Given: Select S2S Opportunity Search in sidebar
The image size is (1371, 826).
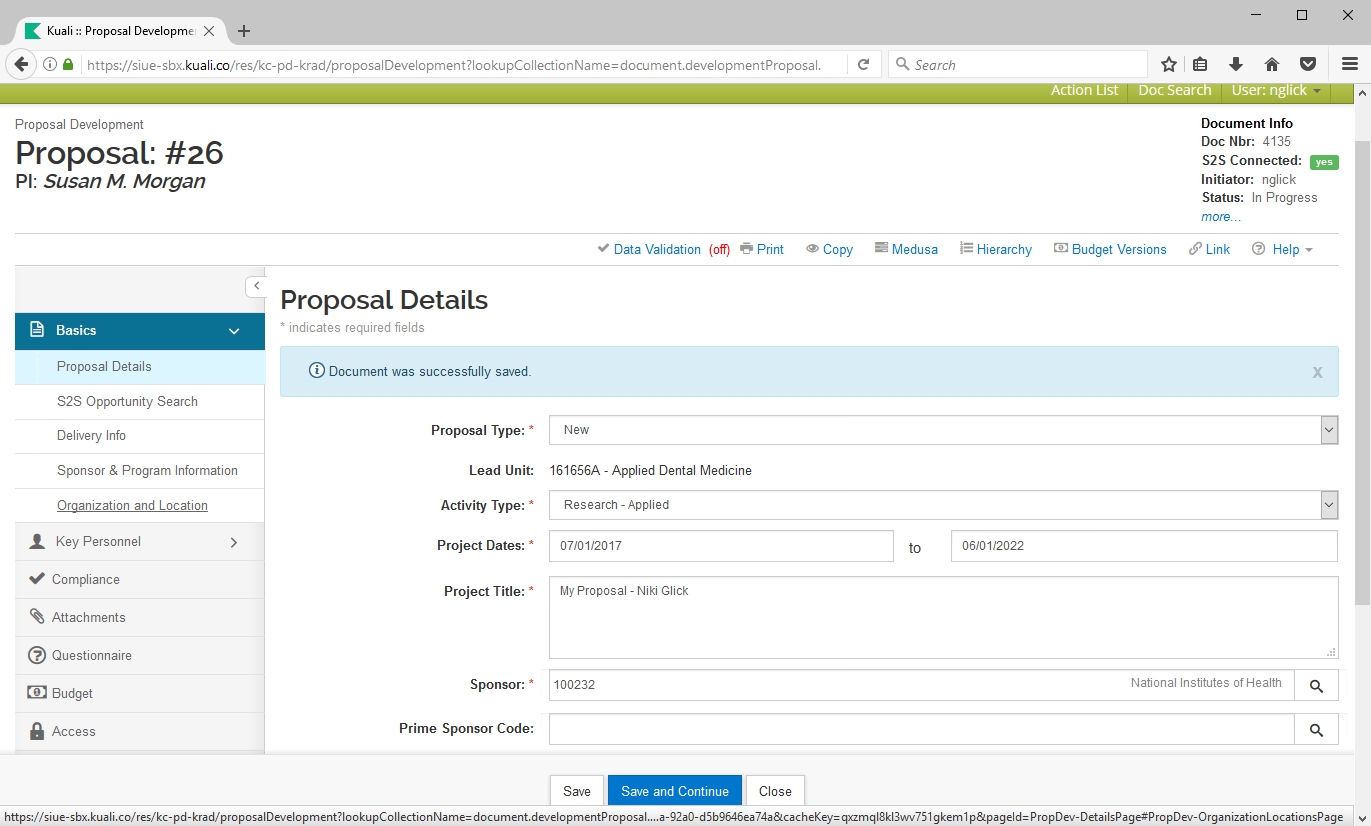Looking at the screenshot, I should coord(127,401).
